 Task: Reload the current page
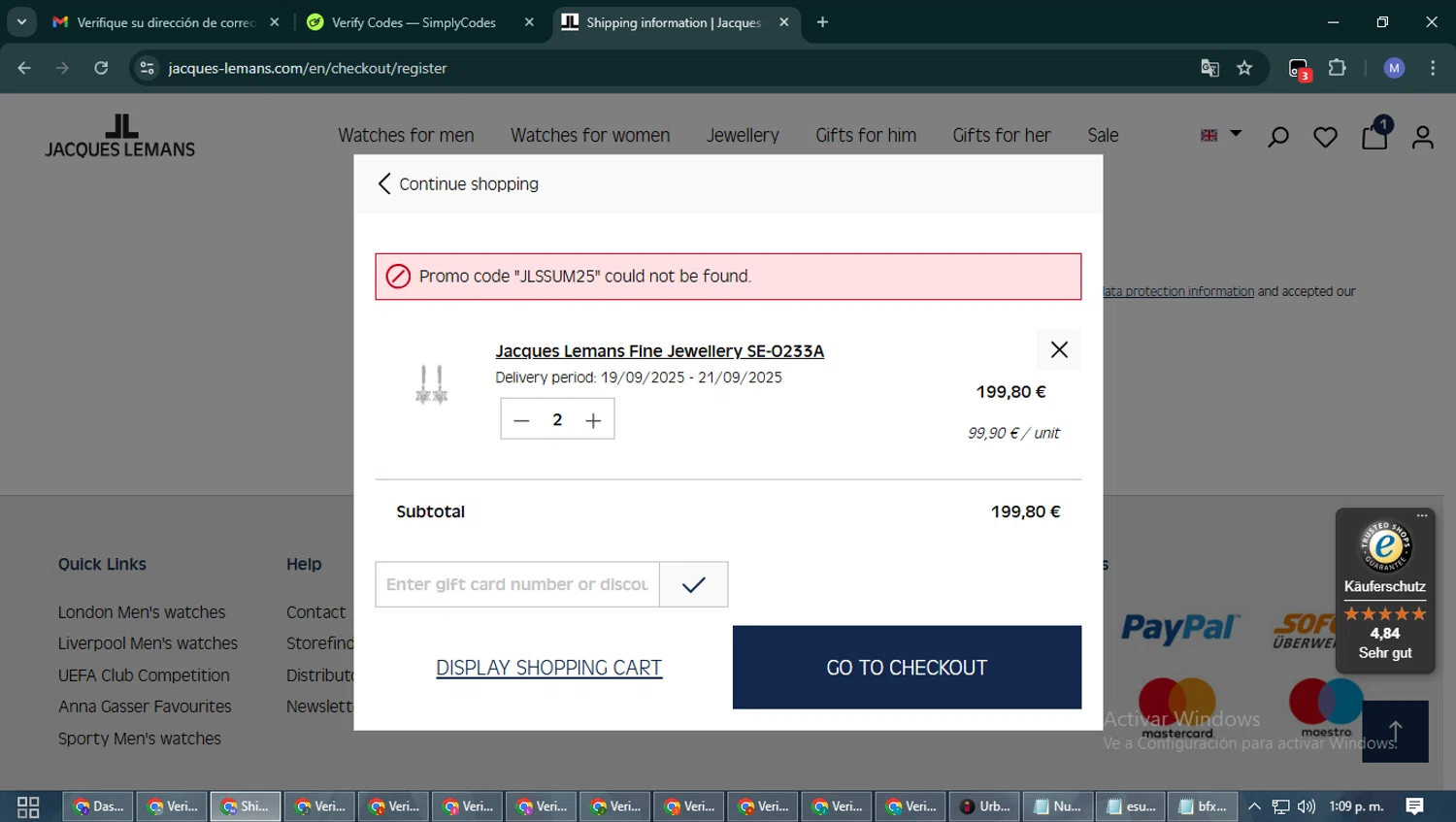point(101,68)
